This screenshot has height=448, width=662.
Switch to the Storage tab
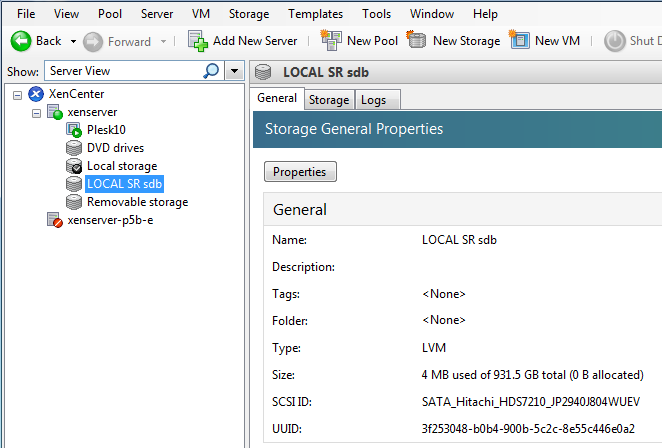tap(328, 100)
